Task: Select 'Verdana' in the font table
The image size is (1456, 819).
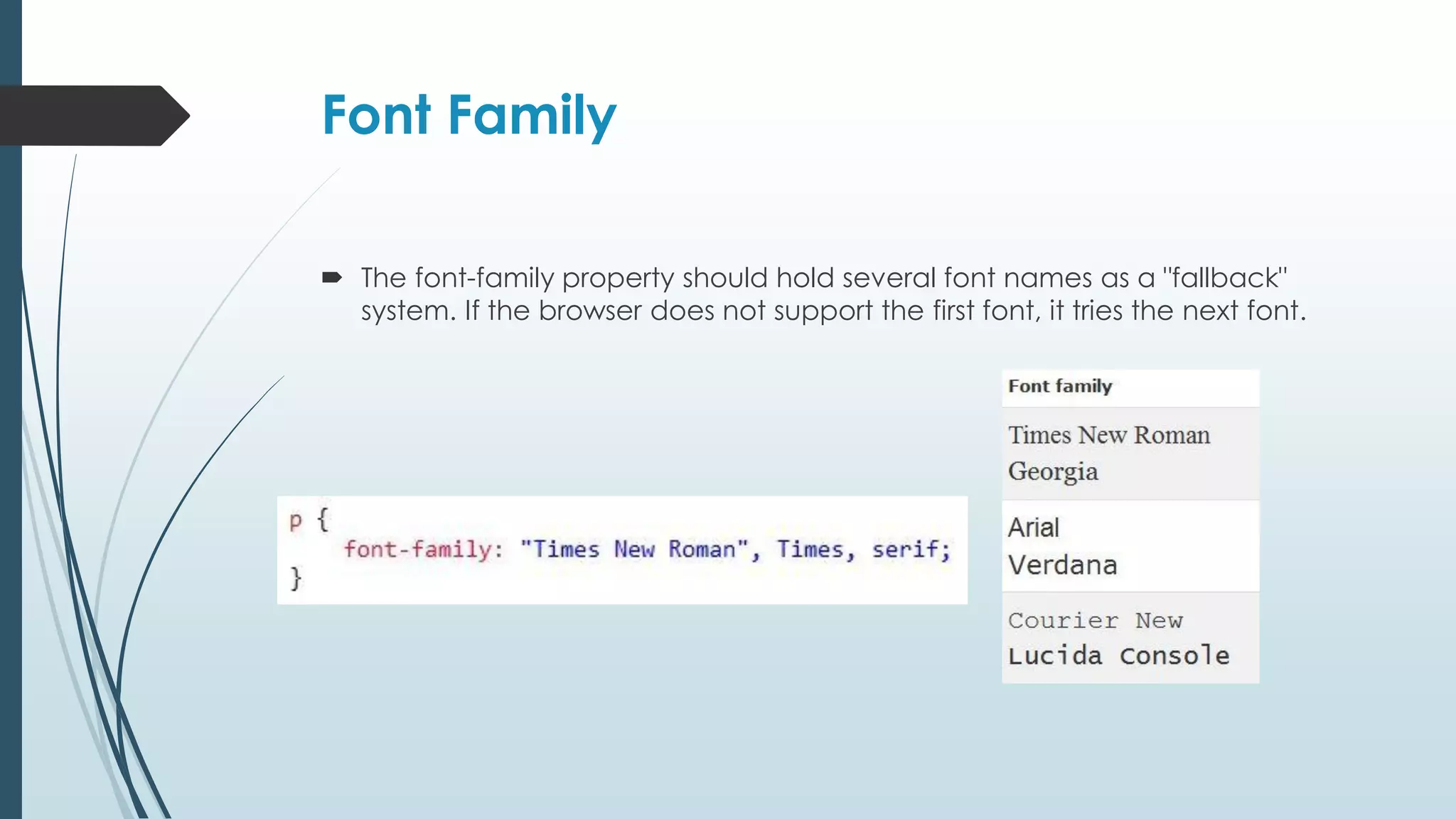Action: point(1062,565)
